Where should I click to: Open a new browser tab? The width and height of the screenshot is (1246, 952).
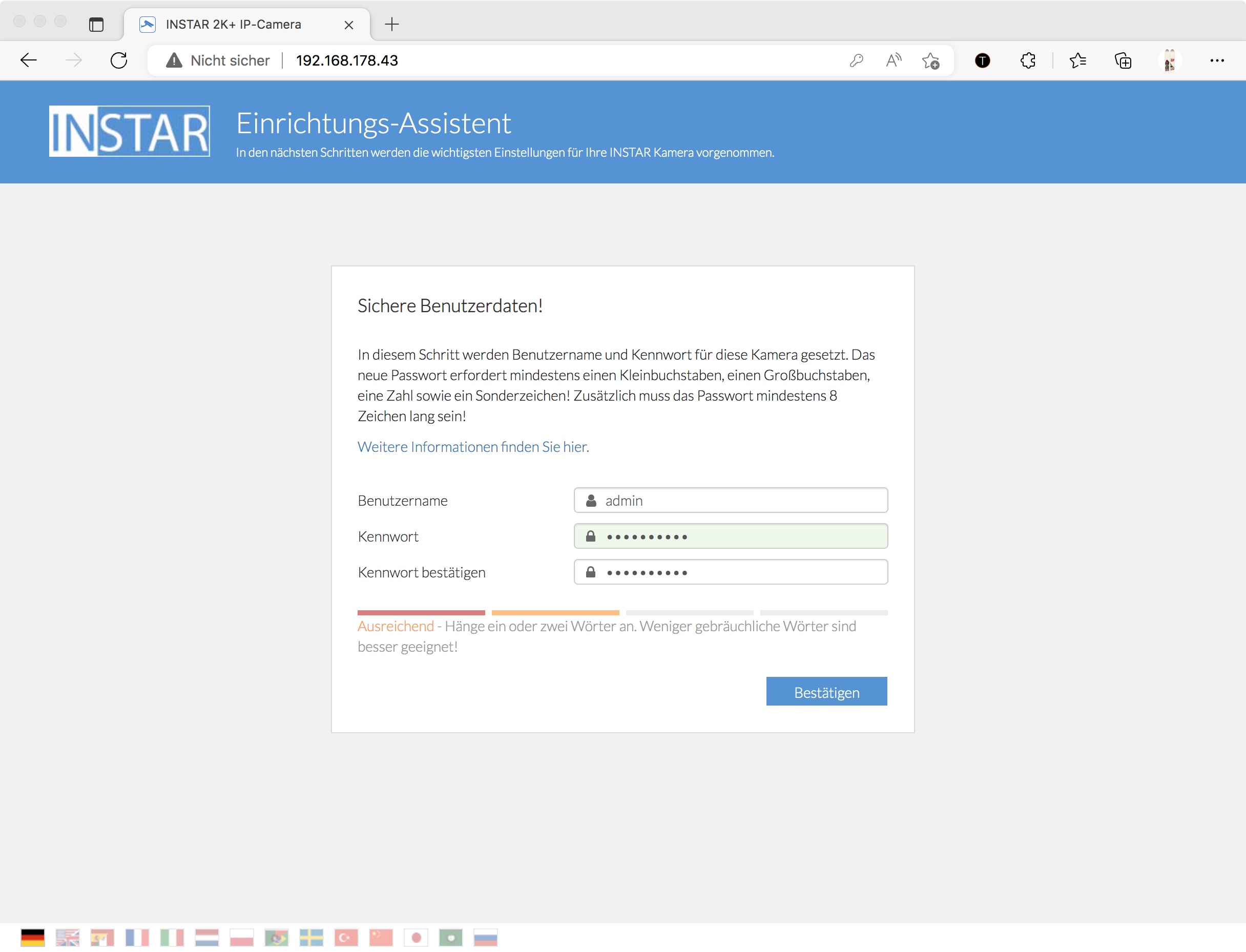point(391,25)
